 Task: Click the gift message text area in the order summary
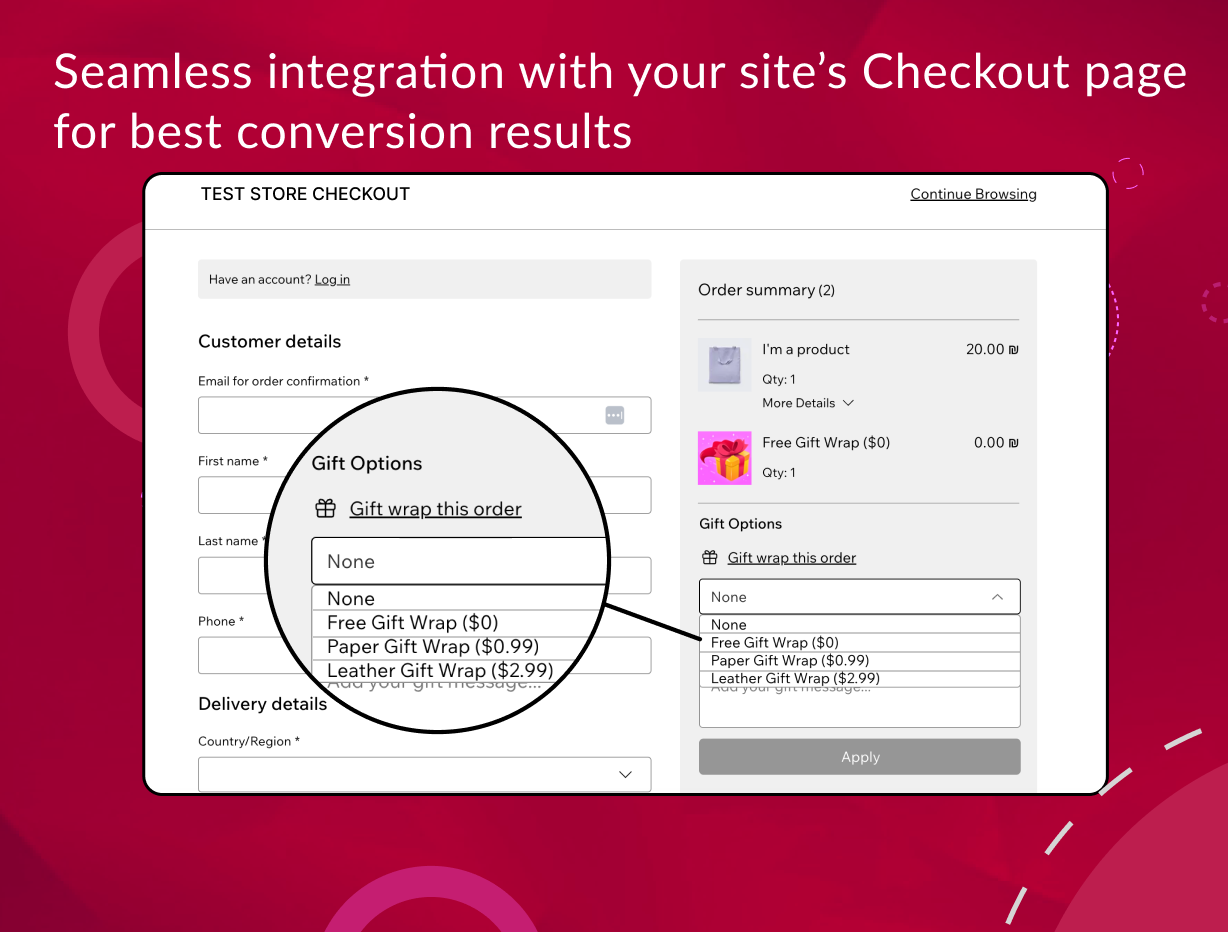pos(860,707)
